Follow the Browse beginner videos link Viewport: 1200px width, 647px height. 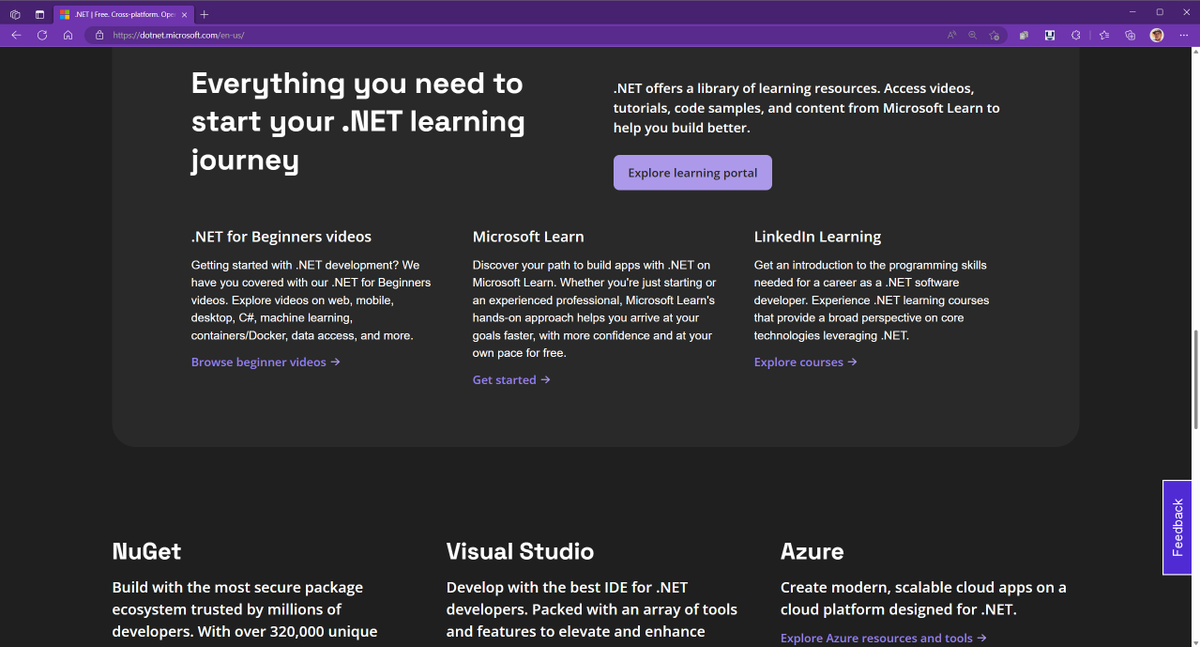tap(266, 362)
